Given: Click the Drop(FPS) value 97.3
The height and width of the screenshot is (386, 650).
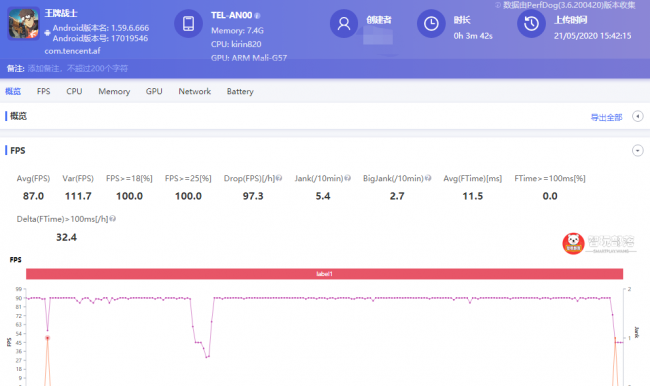Looking at the screenshot, I should click(253, 196).
